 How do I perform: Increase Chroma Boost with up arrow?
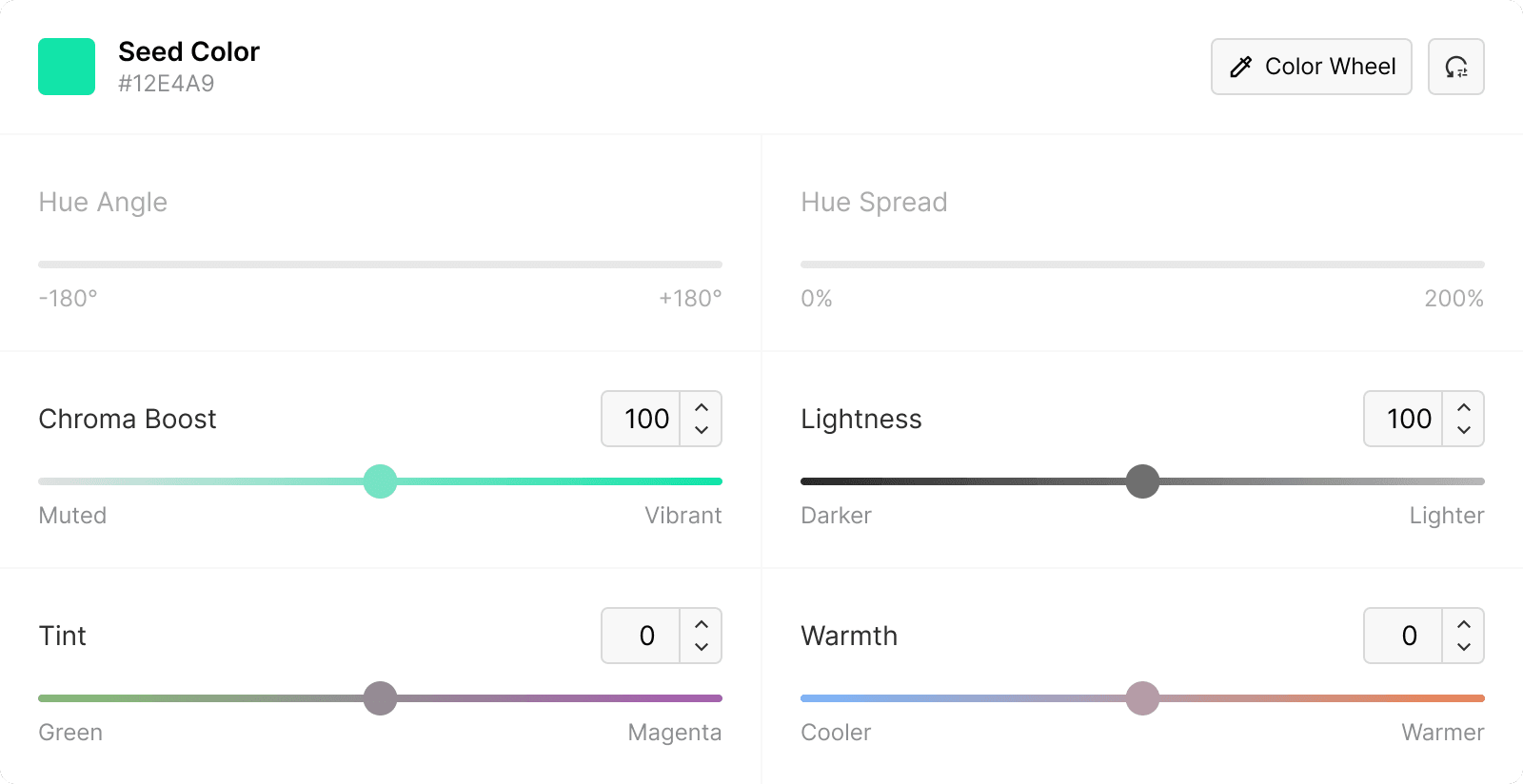click(702, 407)
